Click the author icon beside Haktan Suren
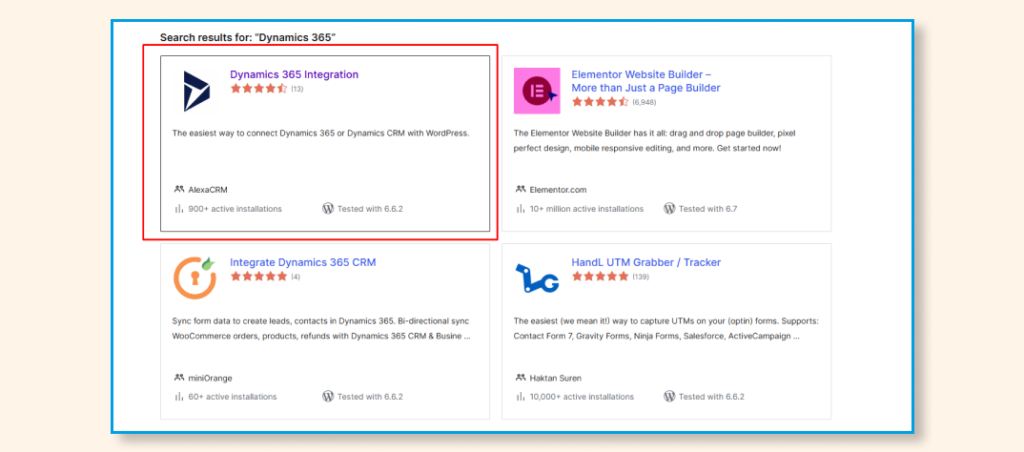The width and height of the screenshot is (1024, 452). (x=520, y=378)
